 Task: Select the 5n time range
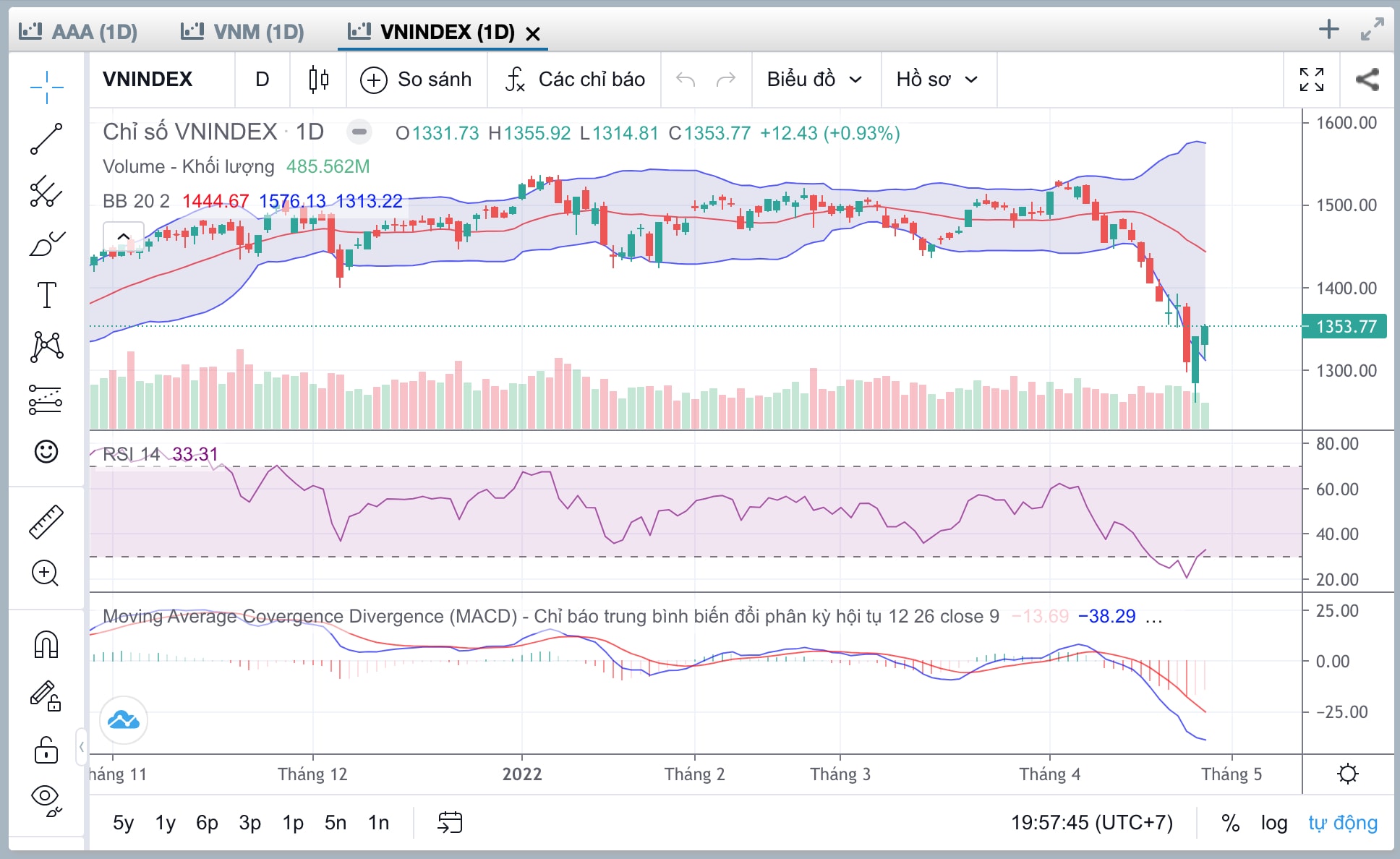tap(336, 822)
